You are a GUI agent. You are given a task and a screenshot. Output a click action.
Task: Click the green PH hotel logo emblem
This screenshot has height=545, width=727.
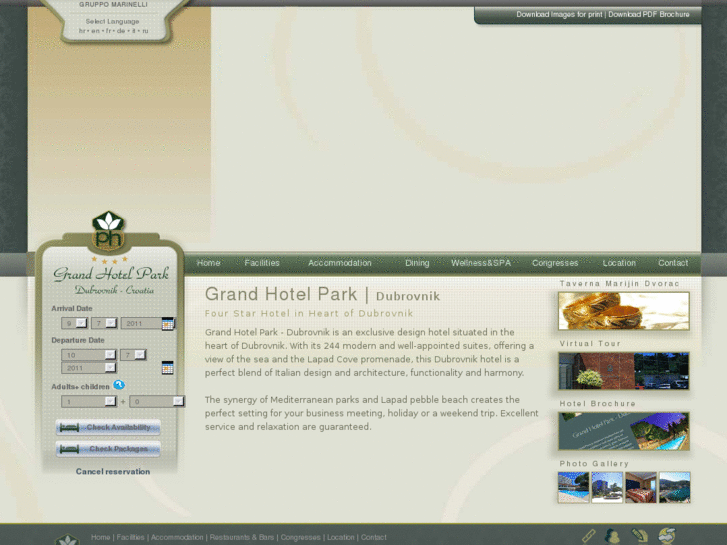click(x=108, y=231)
